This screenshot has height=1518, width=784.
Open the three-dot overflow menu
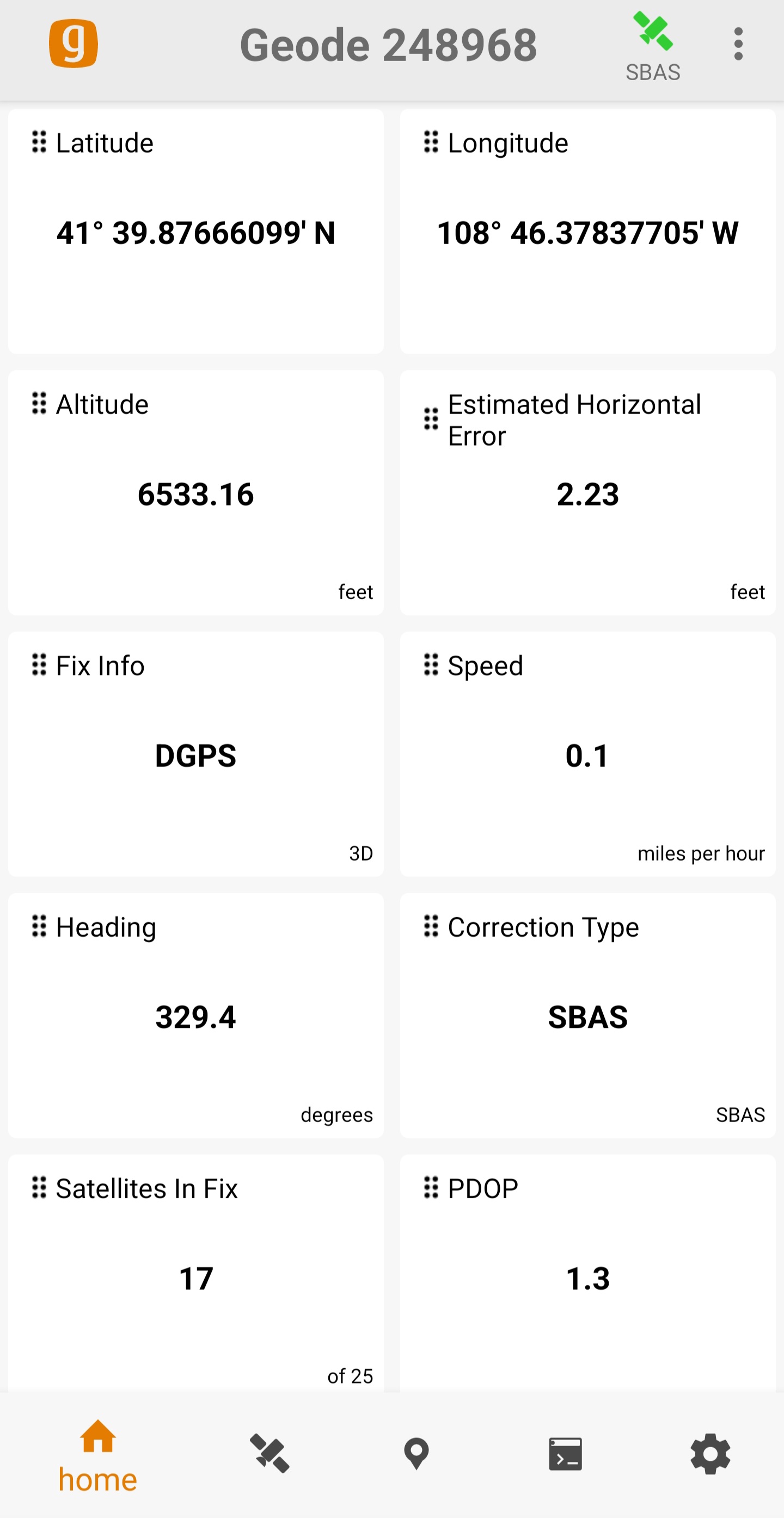[x=738, y=44]
